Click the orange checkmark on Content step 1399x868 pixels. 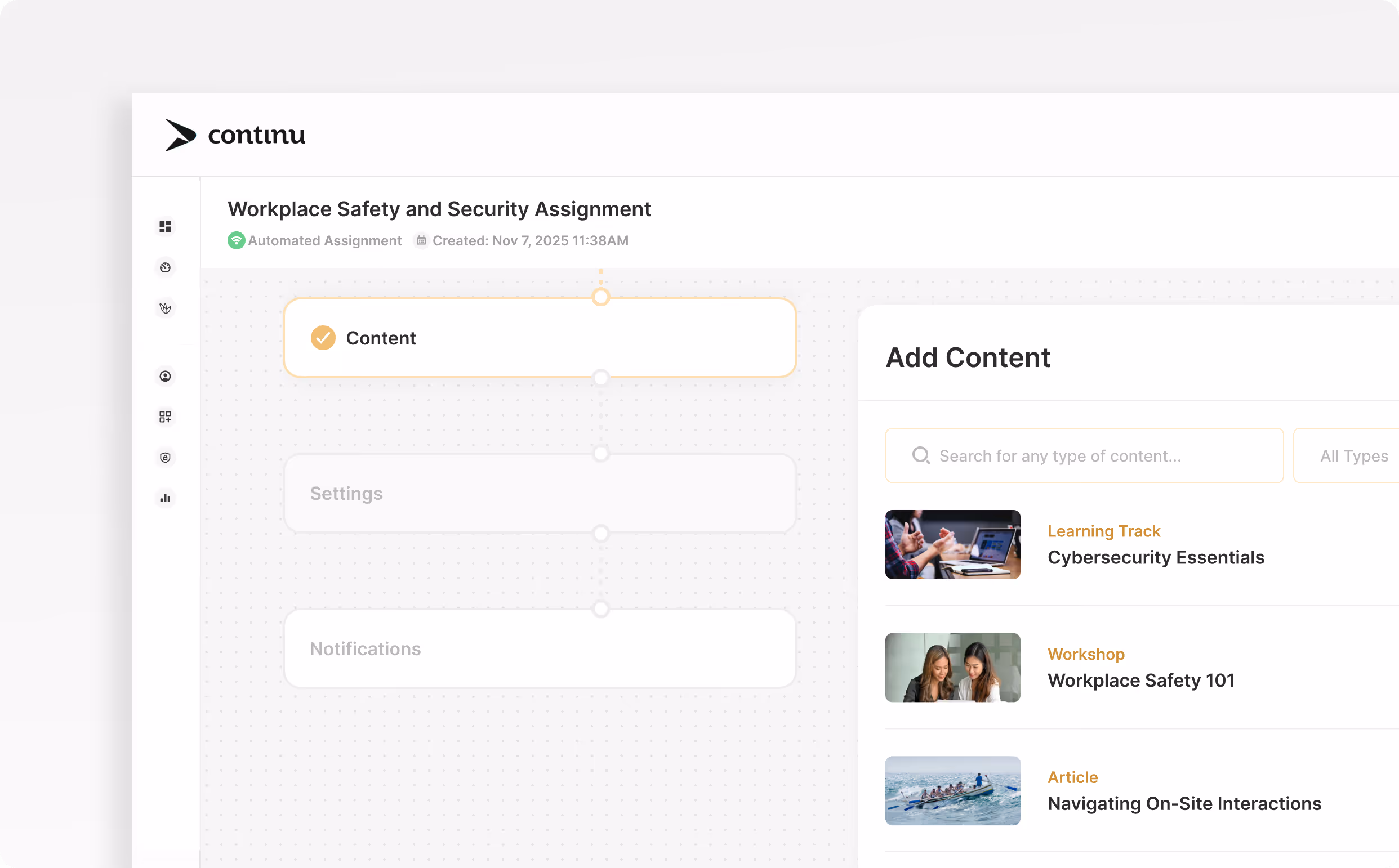[x=323, y=338]
